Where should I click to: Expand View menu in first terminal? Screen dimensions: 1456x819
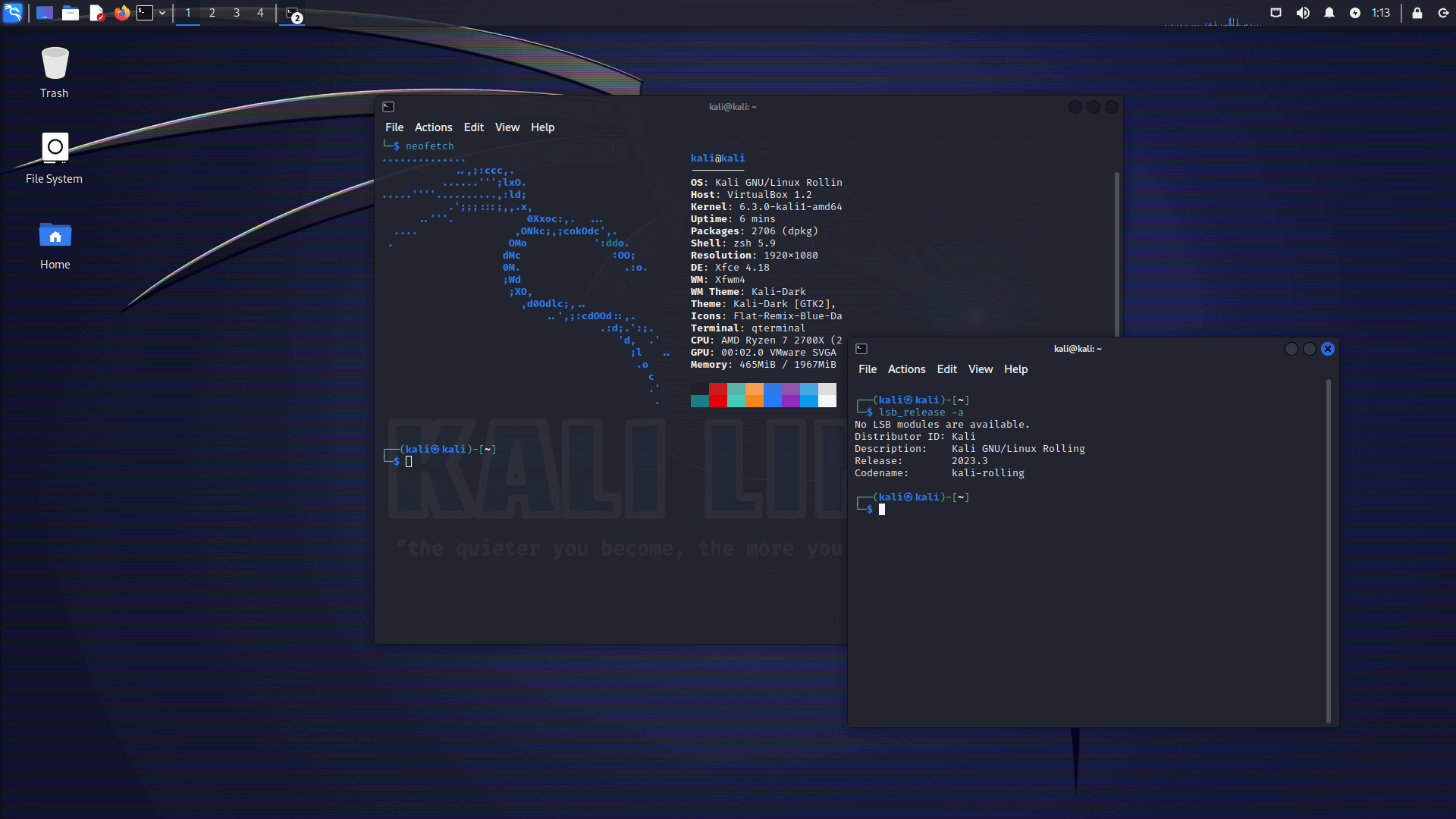pyautogui.click(x=506, y=127)
